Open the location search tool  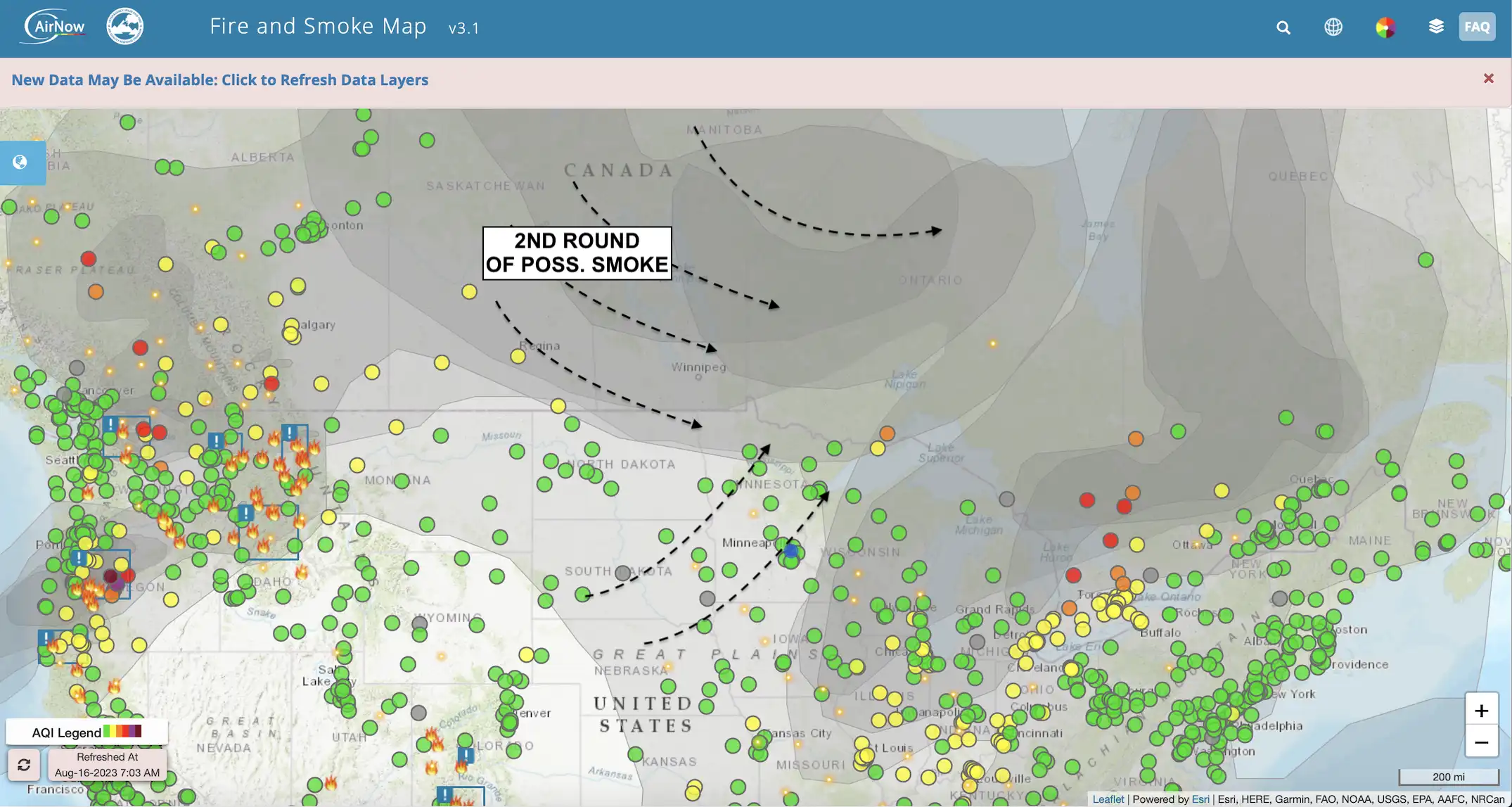point(1283,27)
